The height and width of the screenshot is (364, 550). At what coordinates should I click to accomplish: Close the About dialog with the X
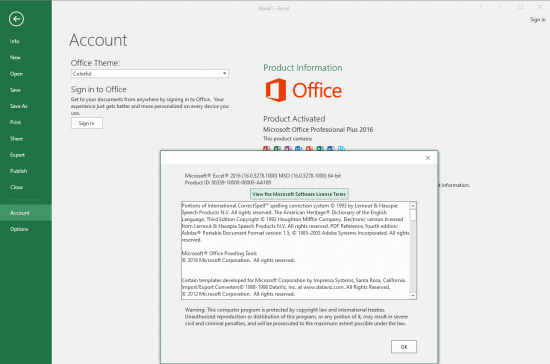pos(428,158)
